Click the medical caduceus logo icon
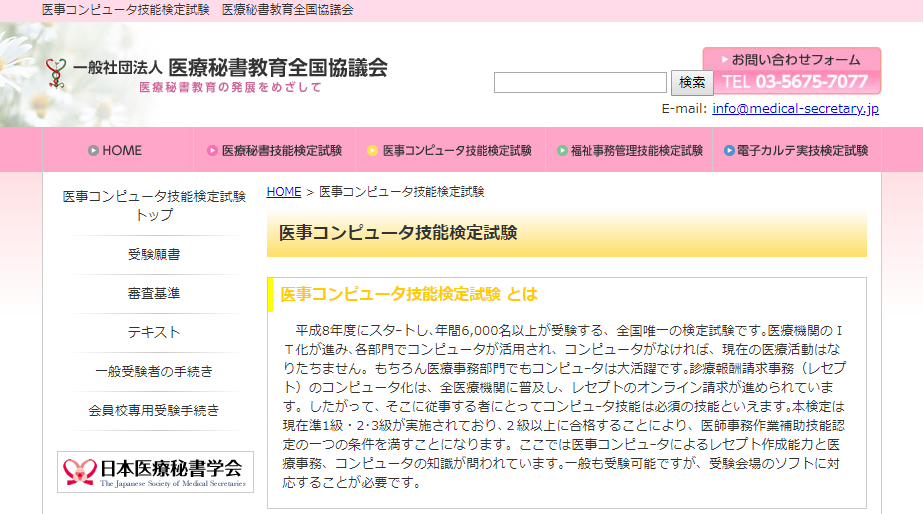This screenshot has height=514, width=923. pyautogui.click(x=55, y=73)
